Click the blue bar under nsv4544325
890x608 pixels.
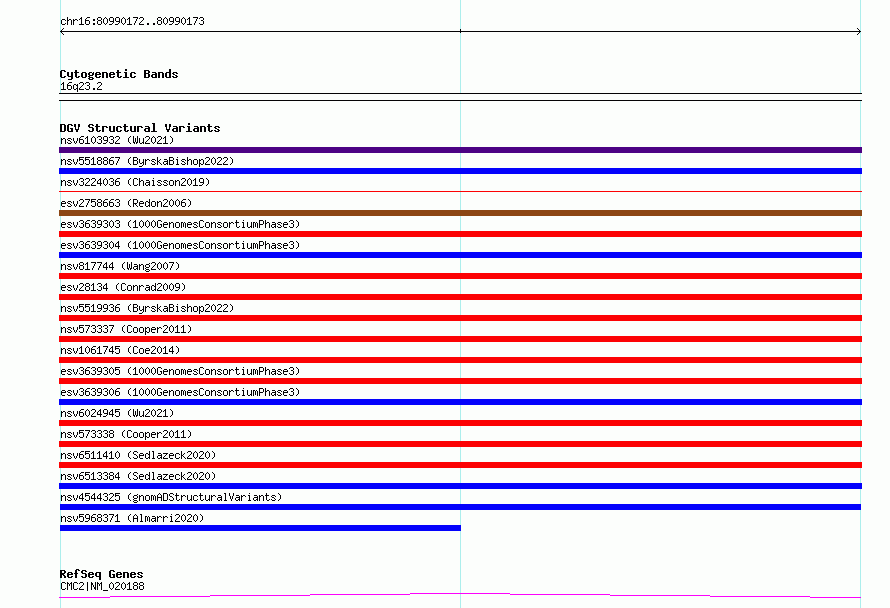460,507
